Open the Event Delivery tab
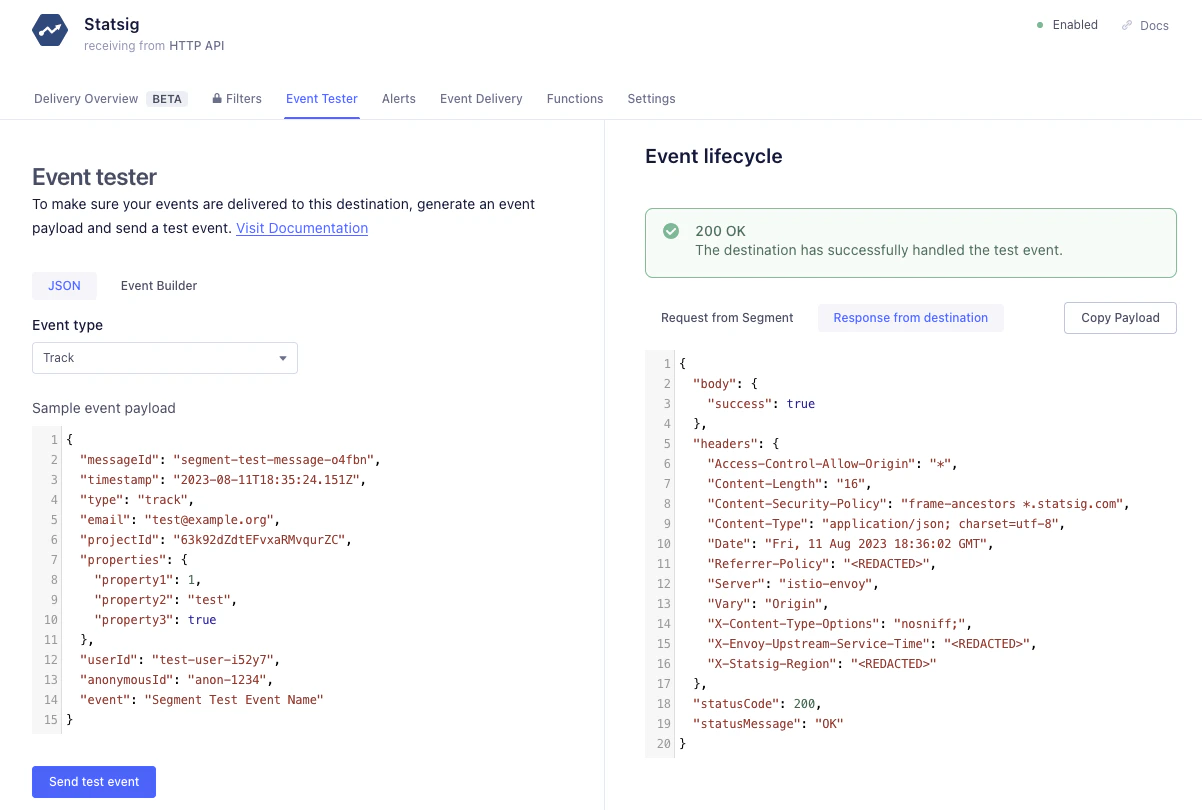Screen dimensions: 1202x810 click(x=481, y=99)
